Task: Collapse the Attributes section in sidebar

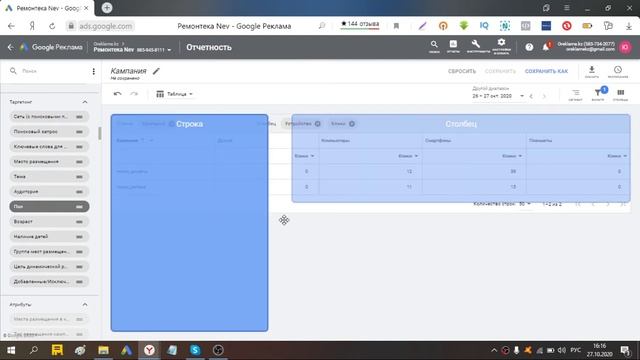Action: [85, 304]
